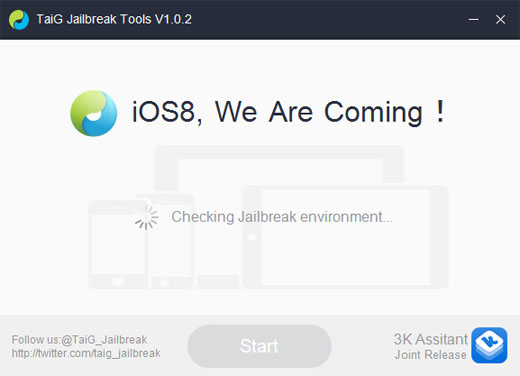
Task: Click the iOS8 word in the headline
Action: 164,112
